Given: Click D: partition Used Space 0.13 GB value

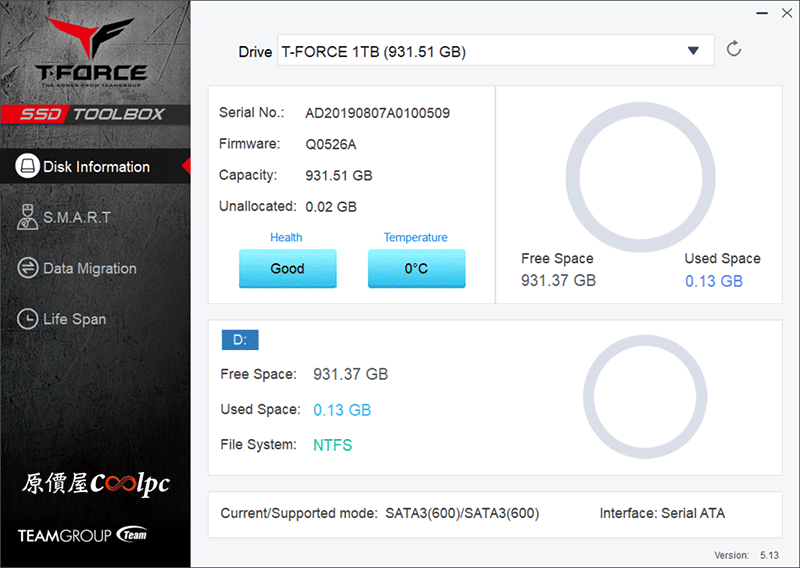Looking at the screenshot, I should coord(342,410).
